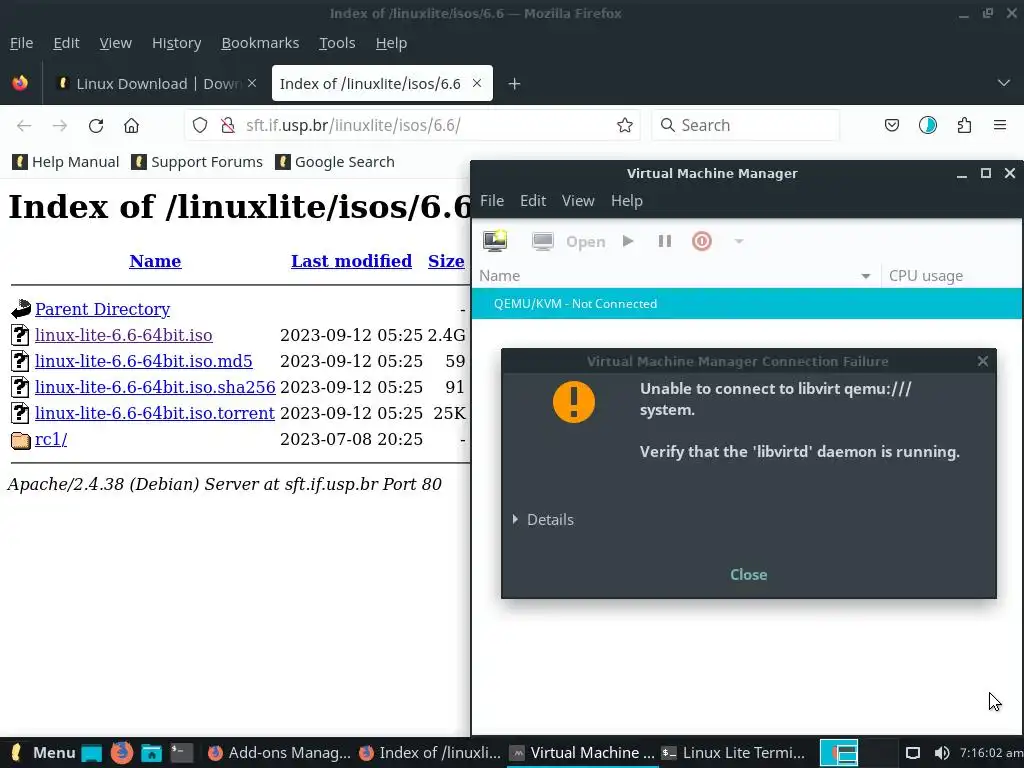1024x768 pixels.
Task: Open a new tab with the plus button
Action: point(514,84)
